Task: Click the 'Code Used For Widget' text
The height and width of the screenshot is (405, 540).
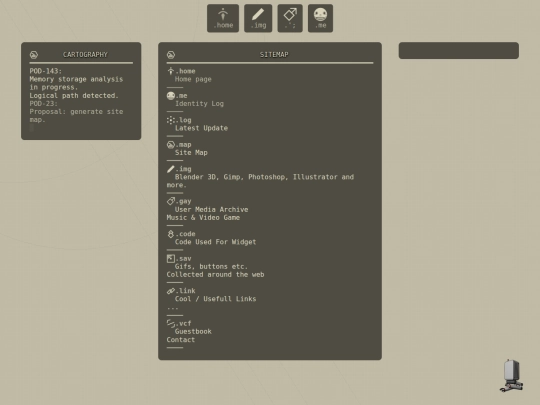Action: pyautogui.click(x=216, y=242)
